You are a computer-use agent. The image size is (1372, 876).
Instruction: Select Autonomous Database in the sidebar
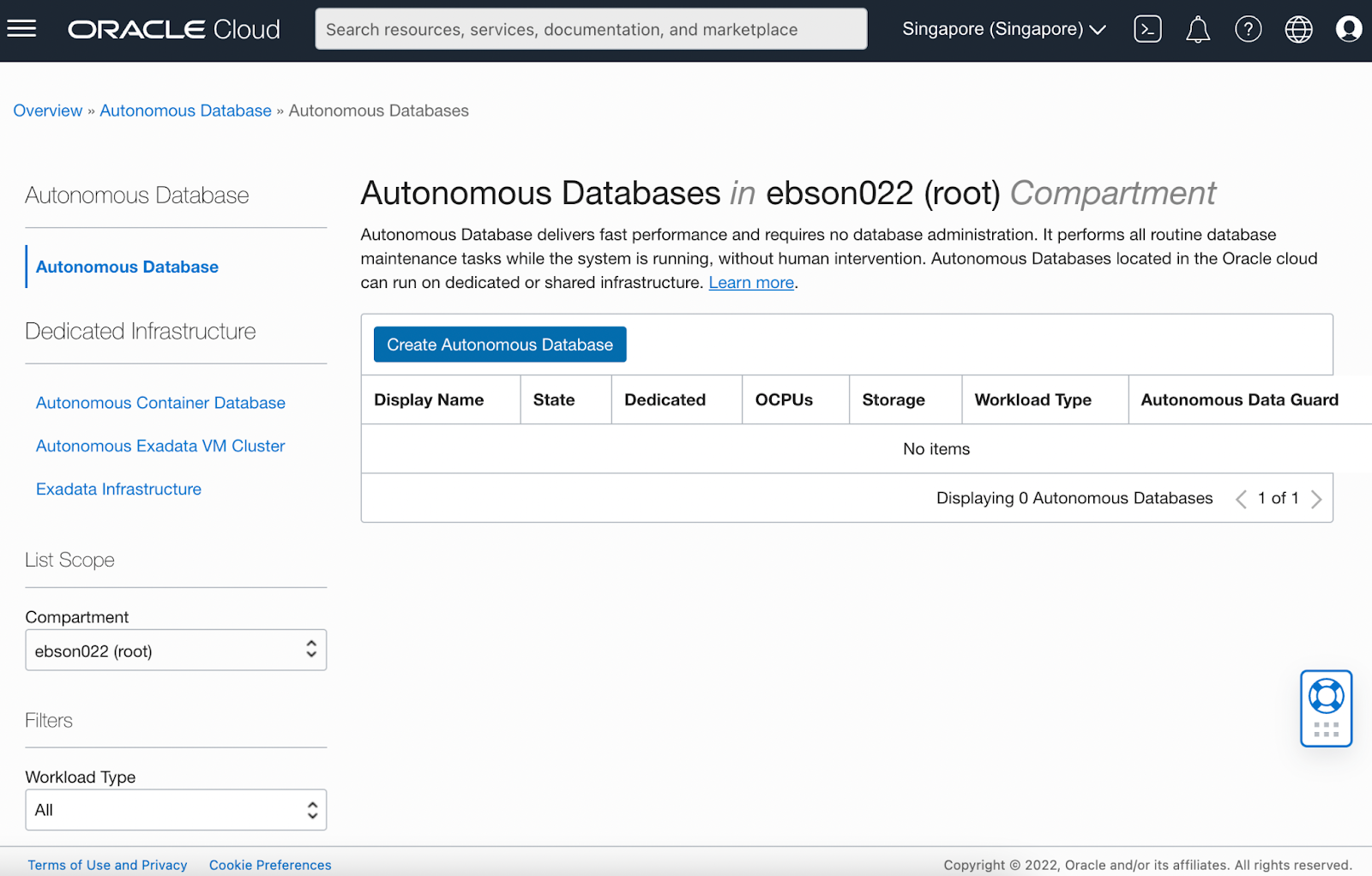tap(127, 267)
